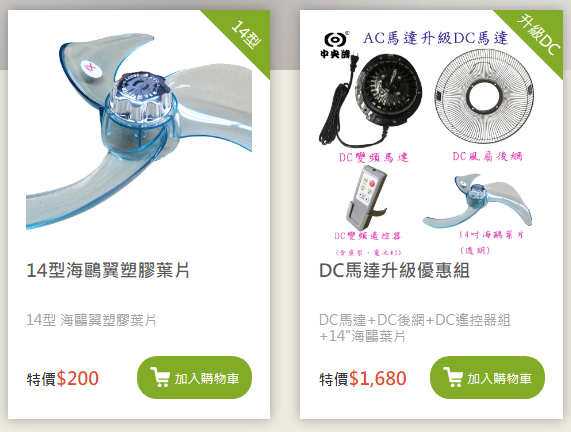The height and width of the screenshot is (432, 571).
Task: Click the cart icon on the $200 item button
Action: pyautogui.click(x=160, y=377)
